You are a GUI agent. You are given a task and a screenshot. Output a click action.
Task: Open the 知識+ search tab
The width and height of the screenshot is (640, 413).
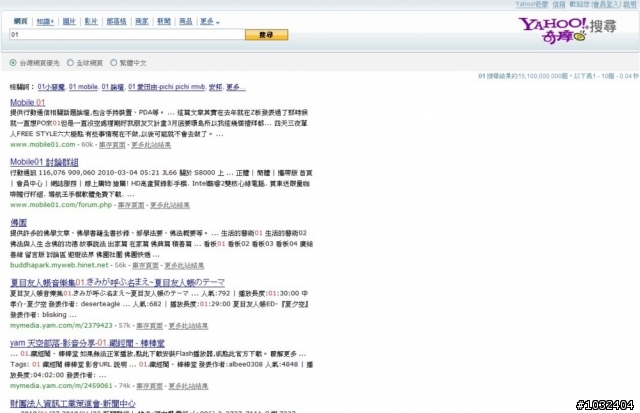[x=45, y=22]
